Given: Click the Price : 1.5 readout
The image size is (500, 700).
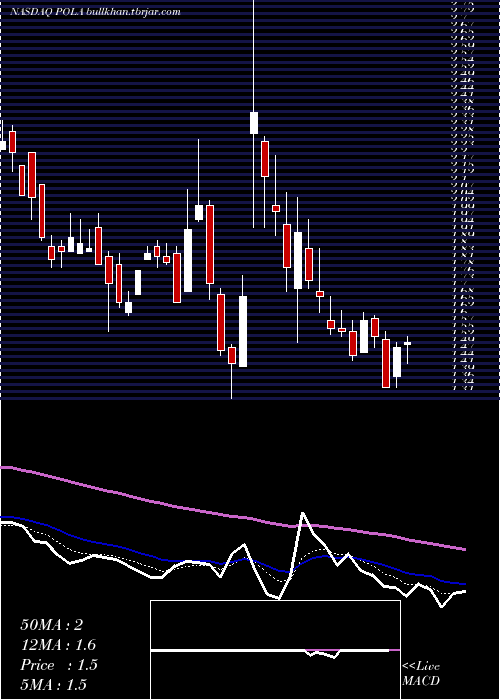Looking at the screenshot, I should (x=58, y=665).
